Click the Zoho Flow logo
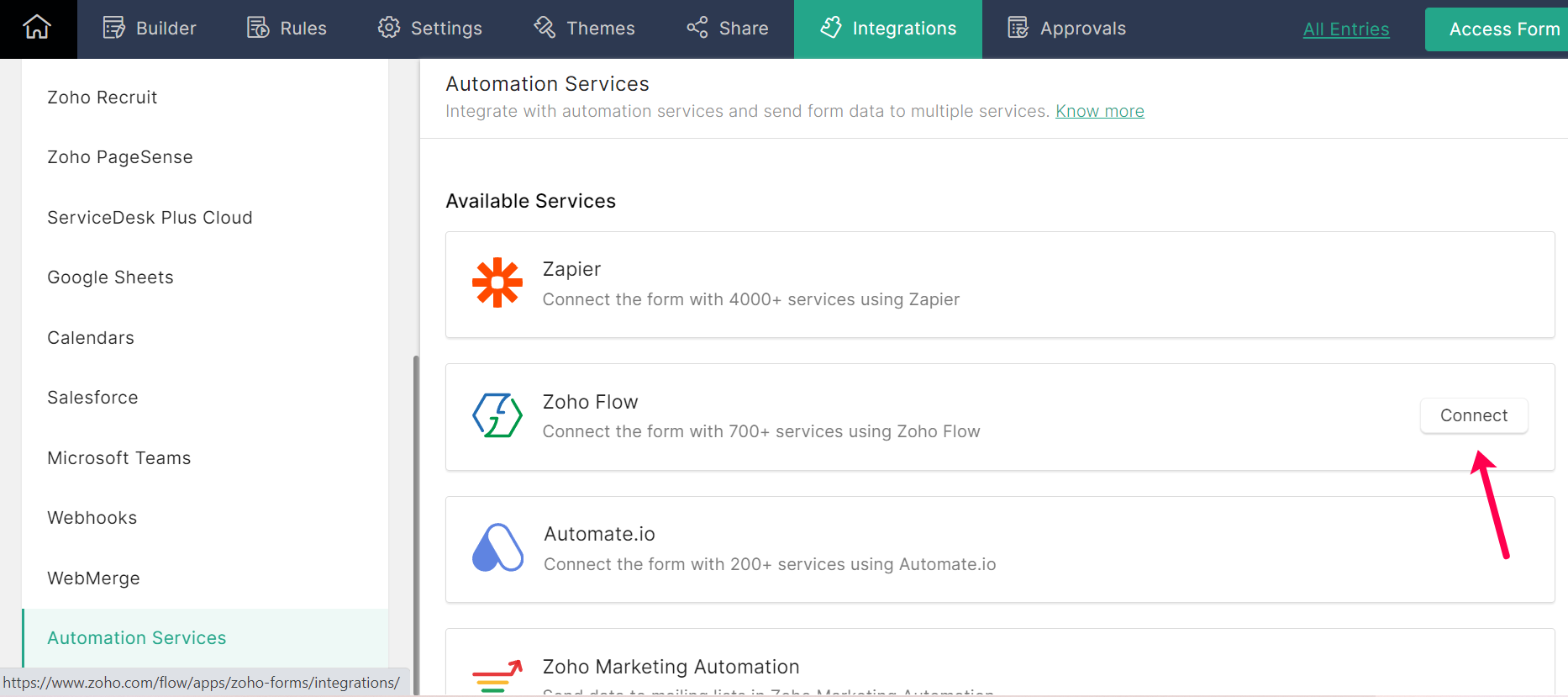 [x=497, y=415]
